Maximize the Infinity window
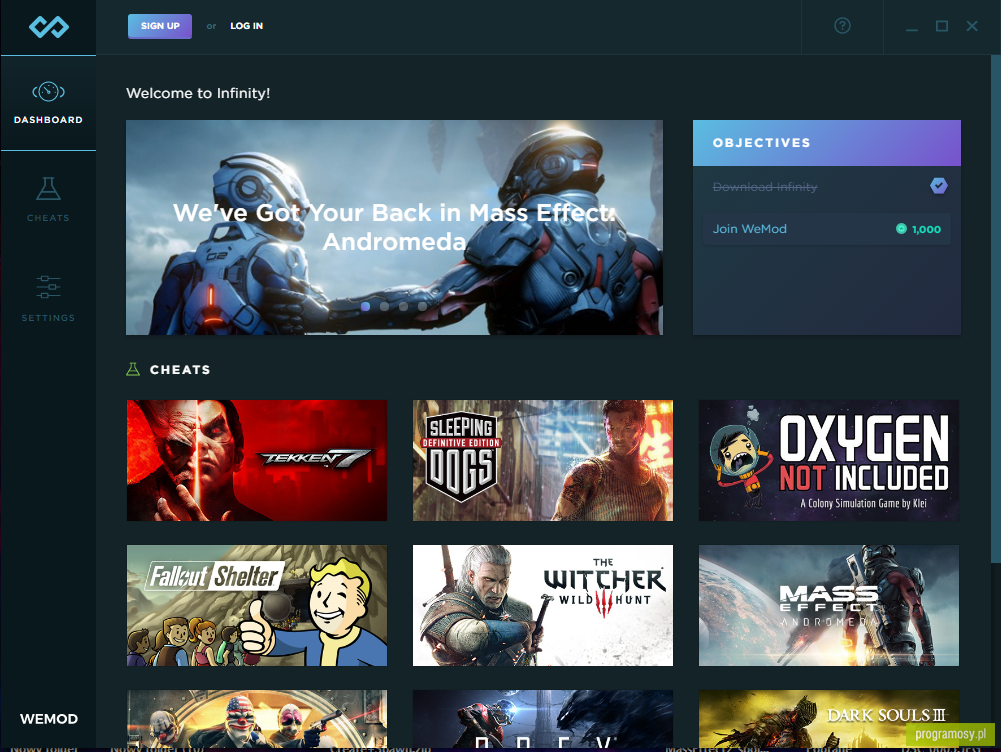The image size is (1001, 752). pos(942,26)
